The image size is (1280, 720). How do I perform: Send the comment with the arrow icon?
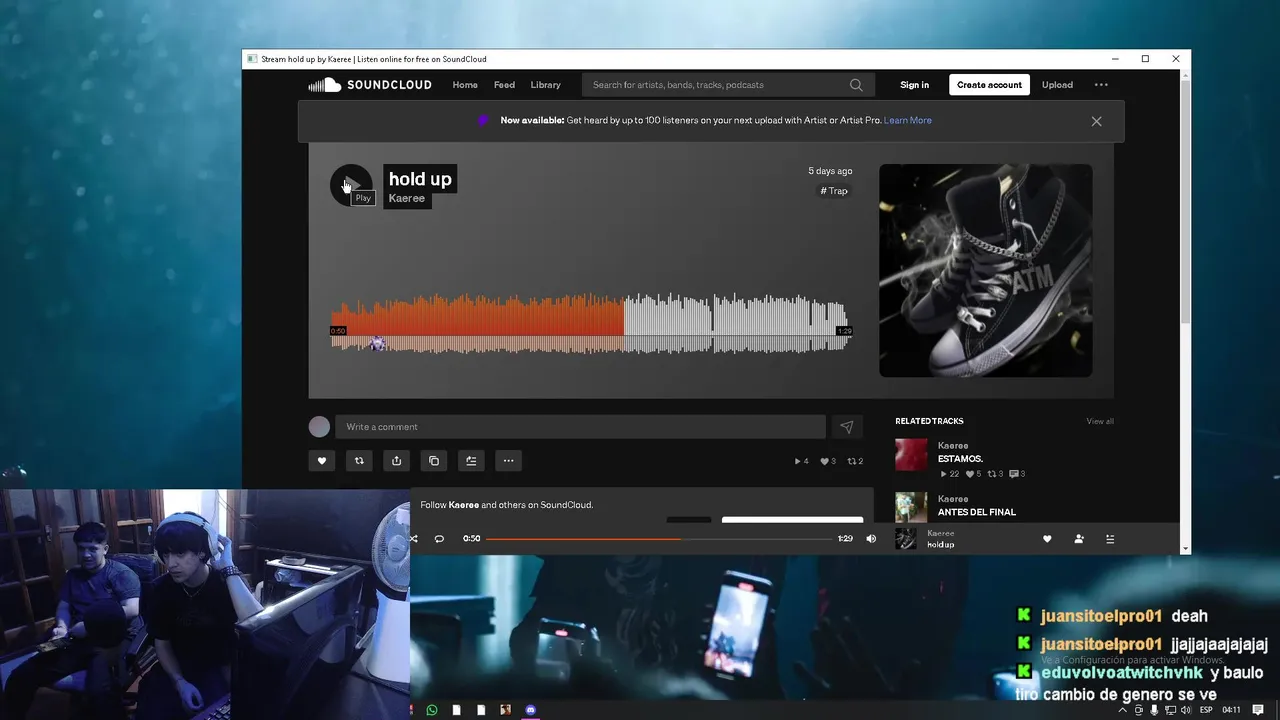(x=847, y=427)
